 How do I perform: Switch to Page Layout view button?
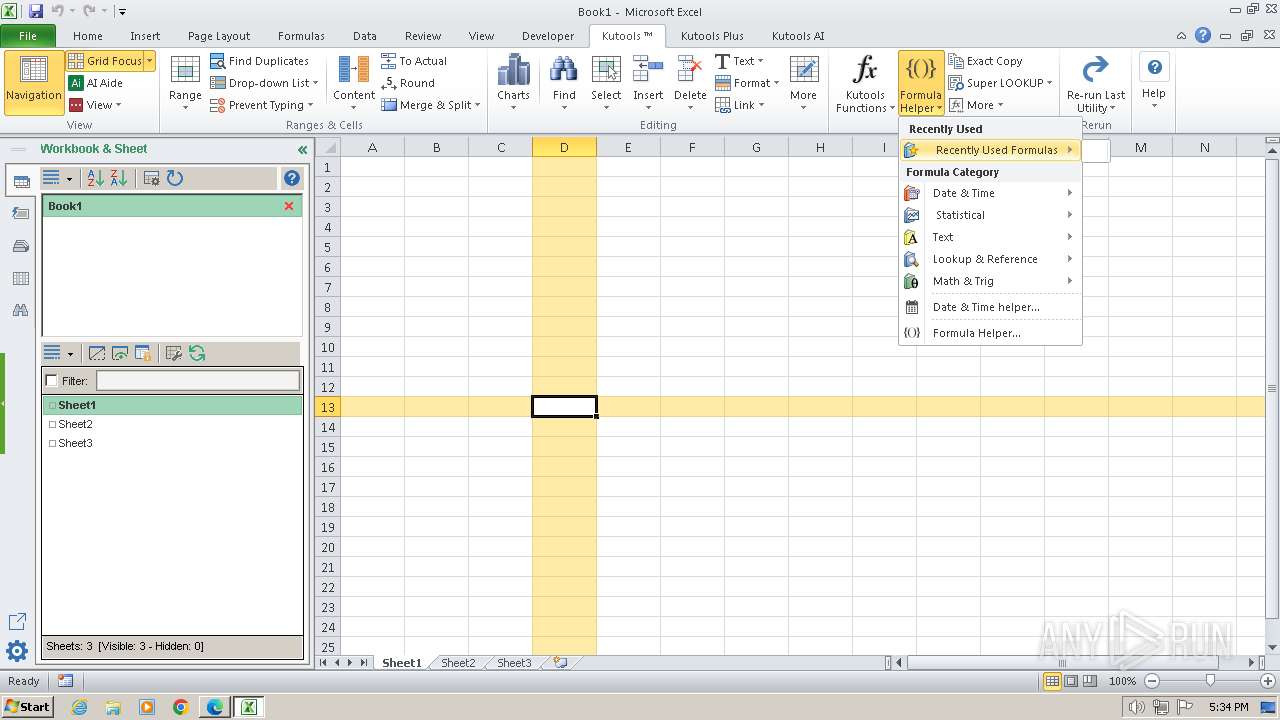click(1071, 681)
